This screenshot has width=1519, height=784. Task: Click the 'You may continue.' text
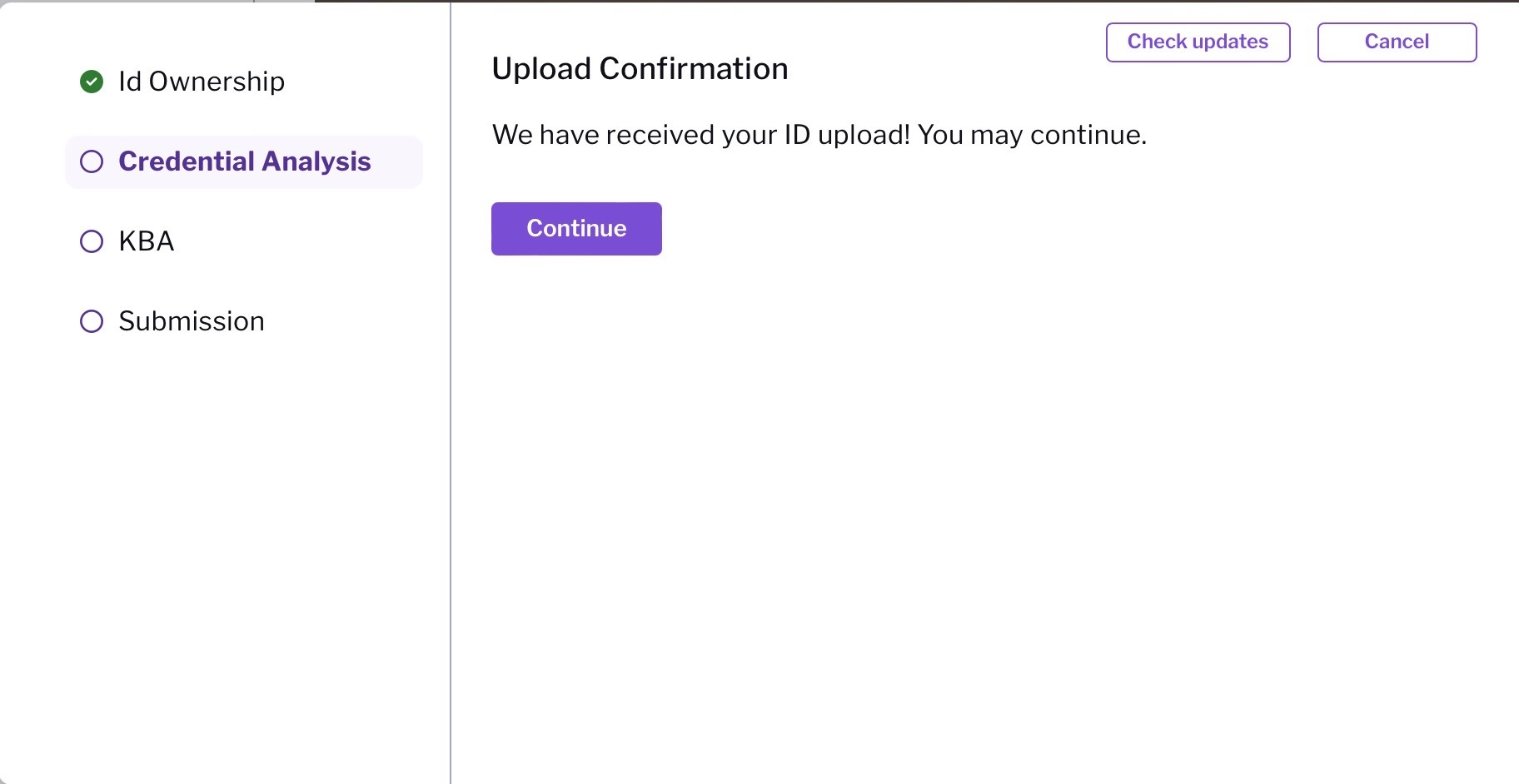pos(1033,135)
